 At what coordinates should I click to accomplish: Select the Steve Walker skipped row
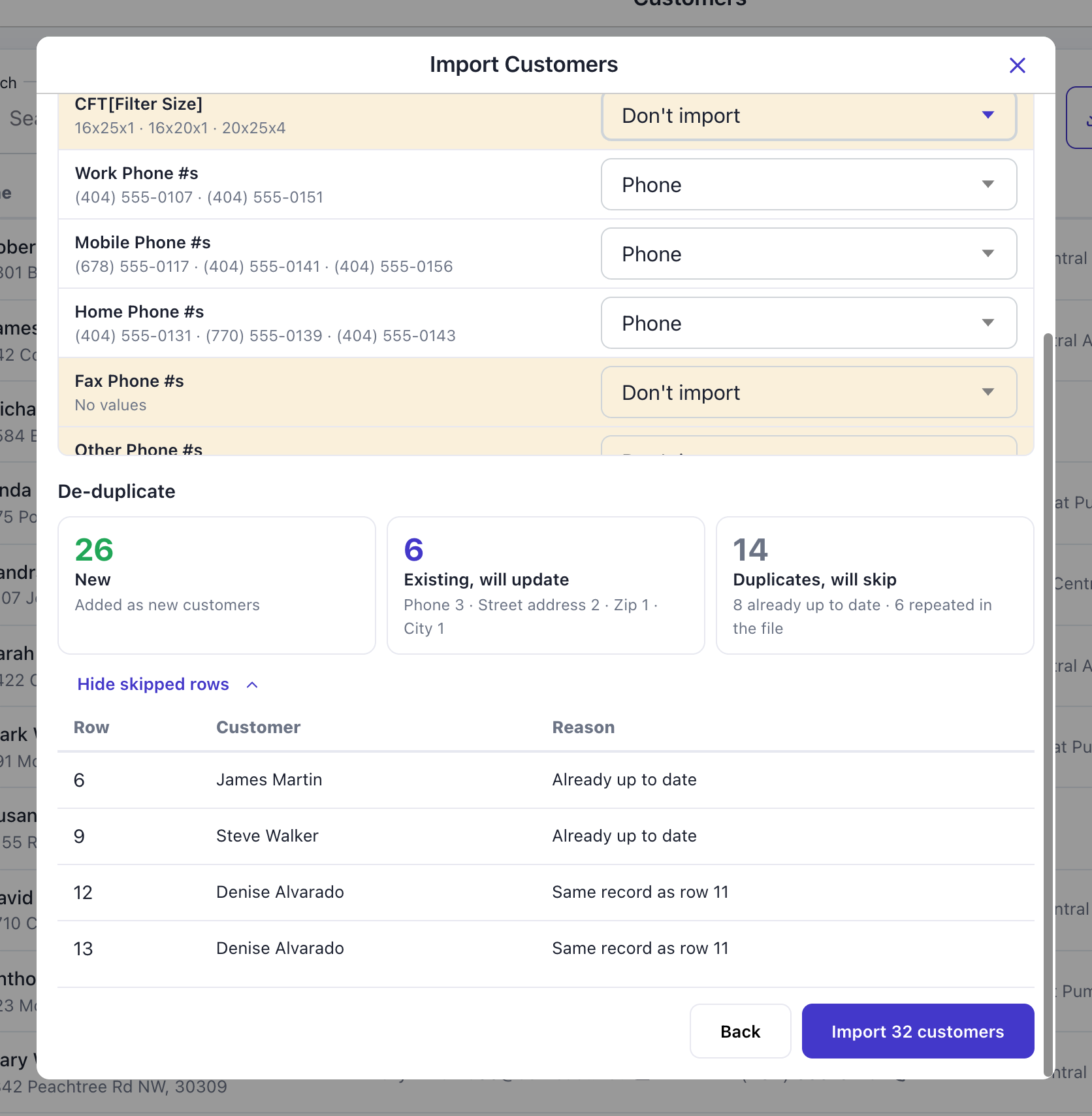(x=546, y=836)
